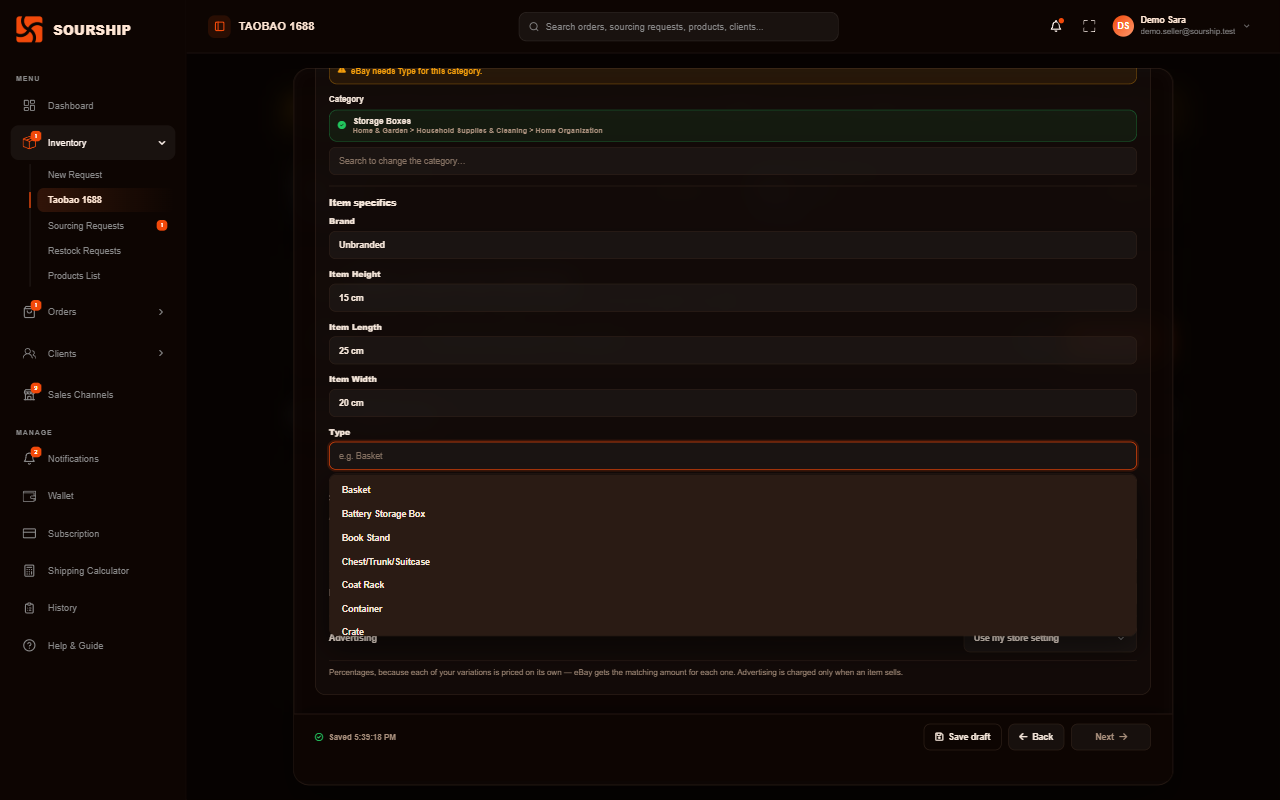1280x800 pixels.
Task: Click the Help & Guide question icon
Action: [x=29, y=646]
